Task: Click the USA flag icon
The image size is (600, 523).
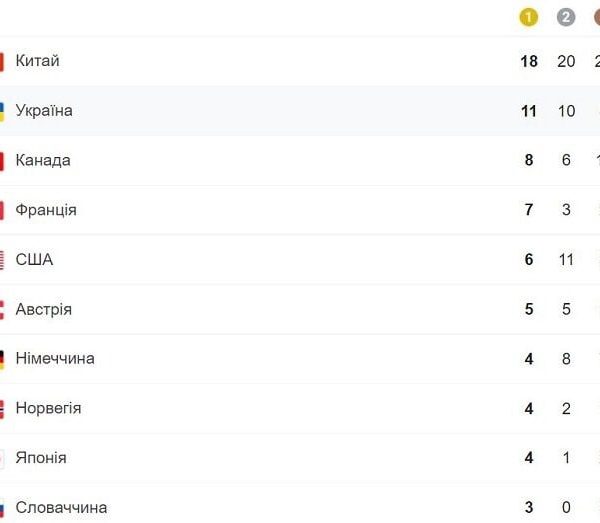Action: click(x=2, y=260)
